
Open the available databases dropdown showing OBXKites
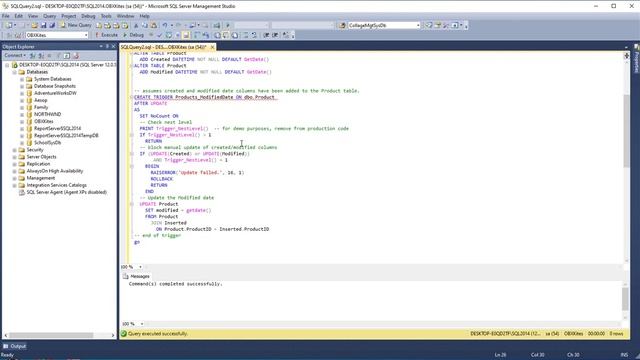[x=57, y=35]
